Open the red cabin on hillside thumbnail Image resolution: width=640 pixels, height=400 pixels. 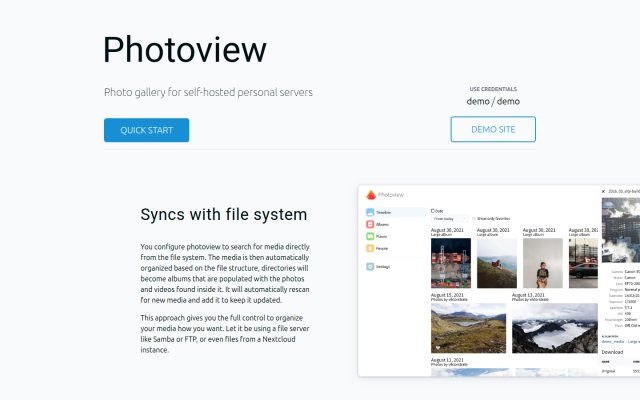[x=497, y=263]
